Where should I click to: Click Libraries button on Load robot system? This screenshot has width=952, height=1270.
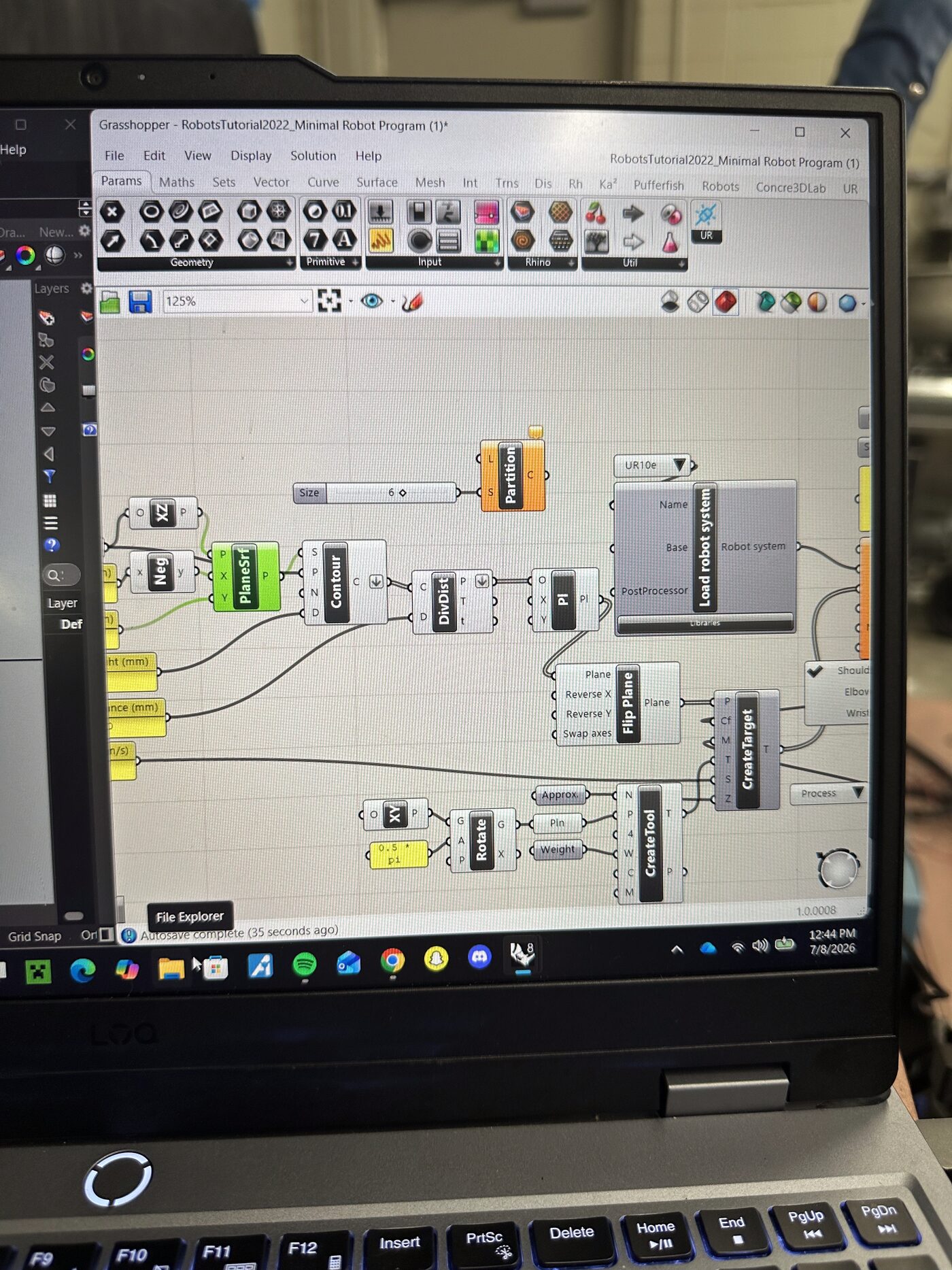[704, 622]
